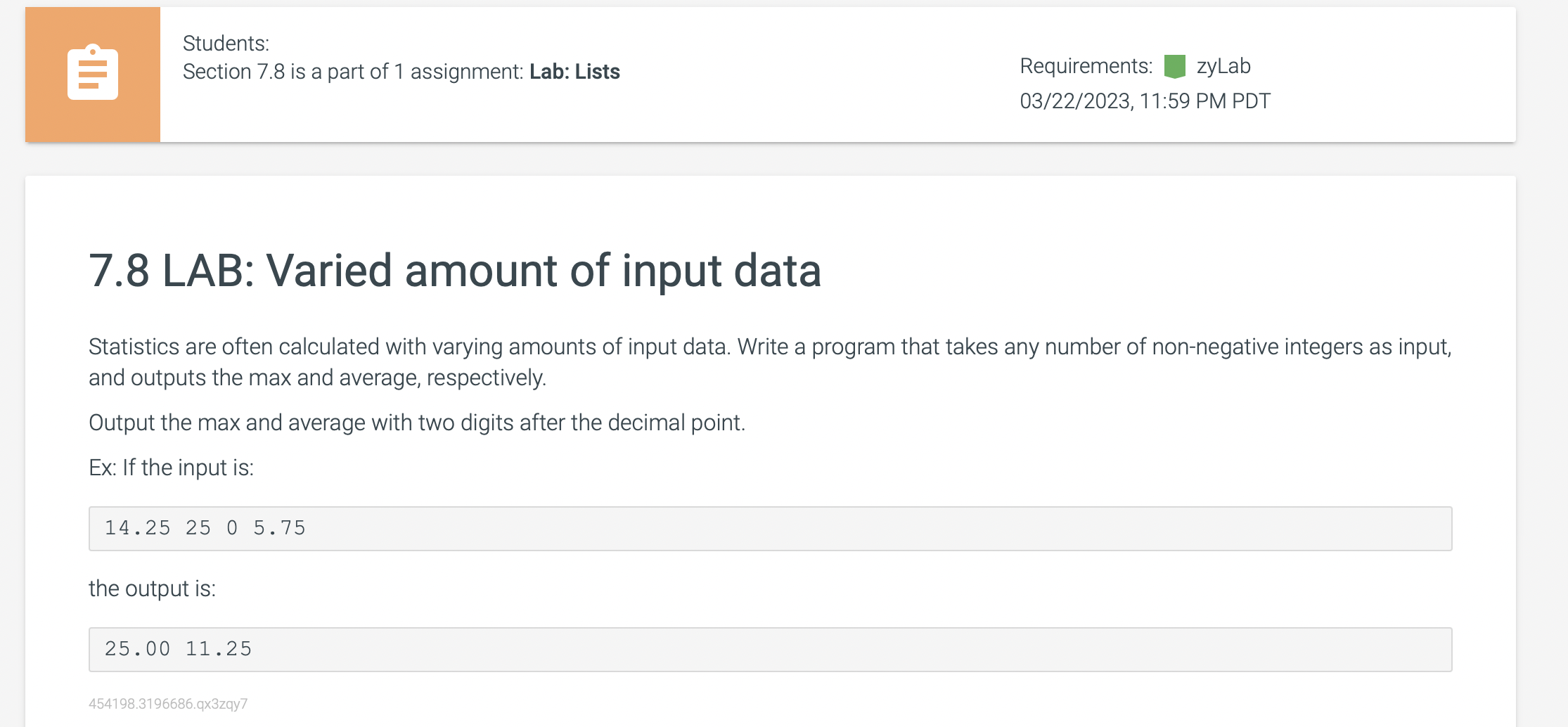Image resolution: width=1568 pixels, height=727 pixels.
Task: Click the sentence about two digits after decimal
Action: [x=417, y=423]
